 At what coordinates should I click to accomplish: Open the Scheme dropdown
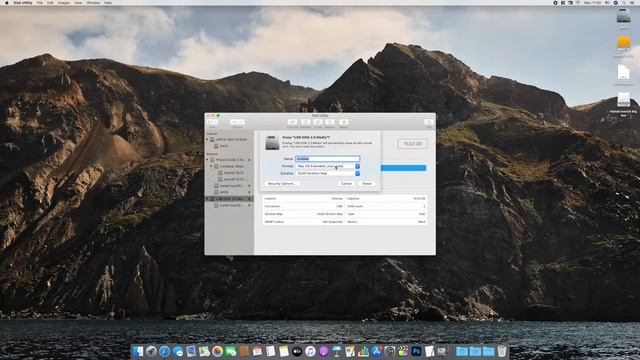coord(328,173)
